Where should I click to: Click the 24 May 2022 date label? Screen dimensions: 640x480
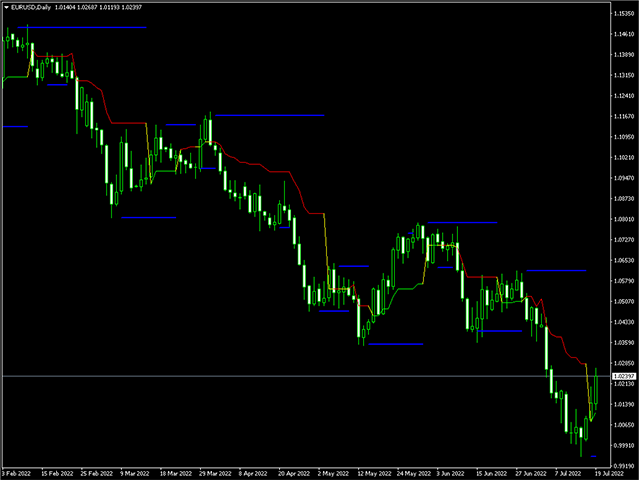414,474
